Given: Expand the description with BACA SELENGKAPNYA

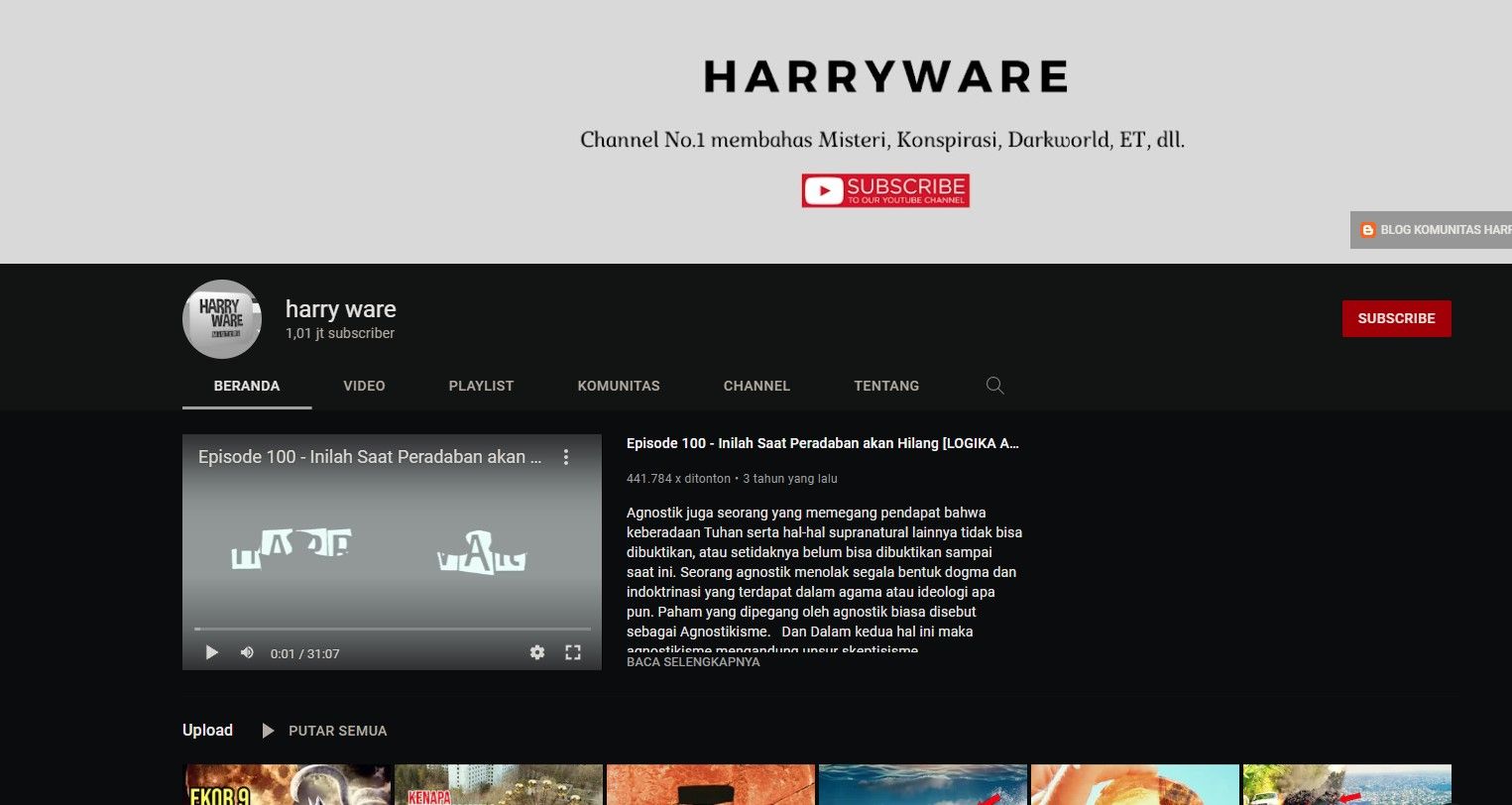Looking at the screenshot, I should 691,661.
